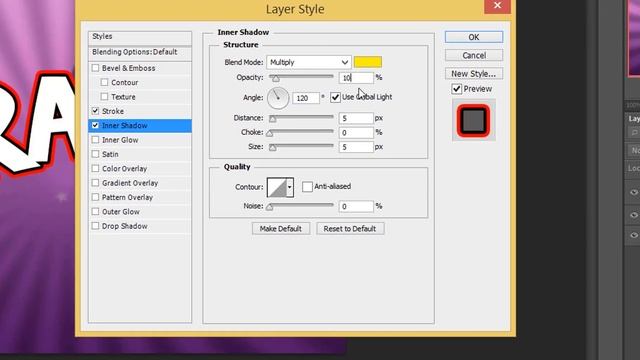Click the Noise value field

point(356,206)
